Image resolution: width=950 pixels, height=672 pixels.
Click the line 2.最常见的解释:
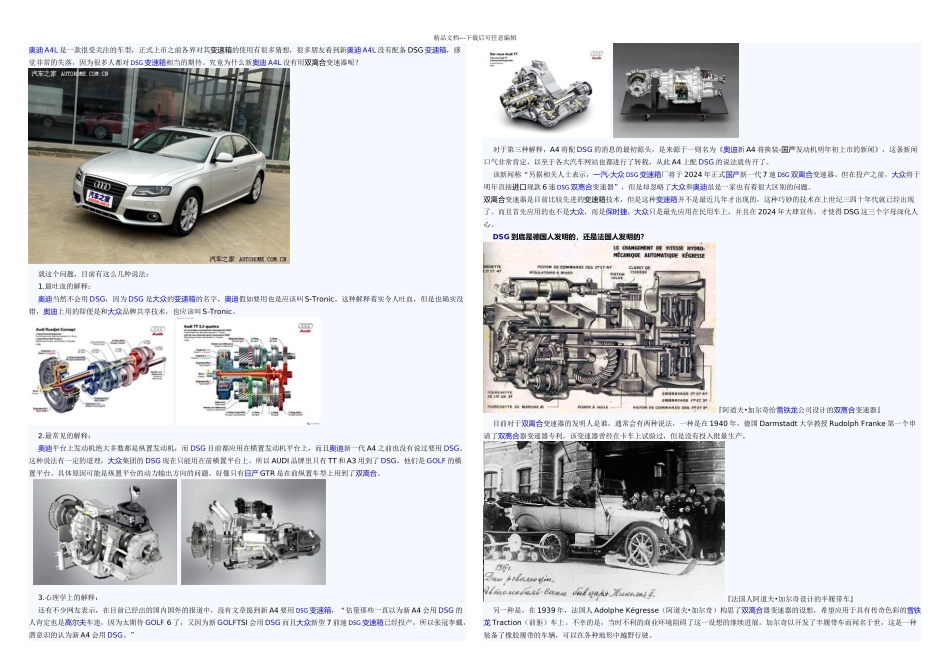64,436
